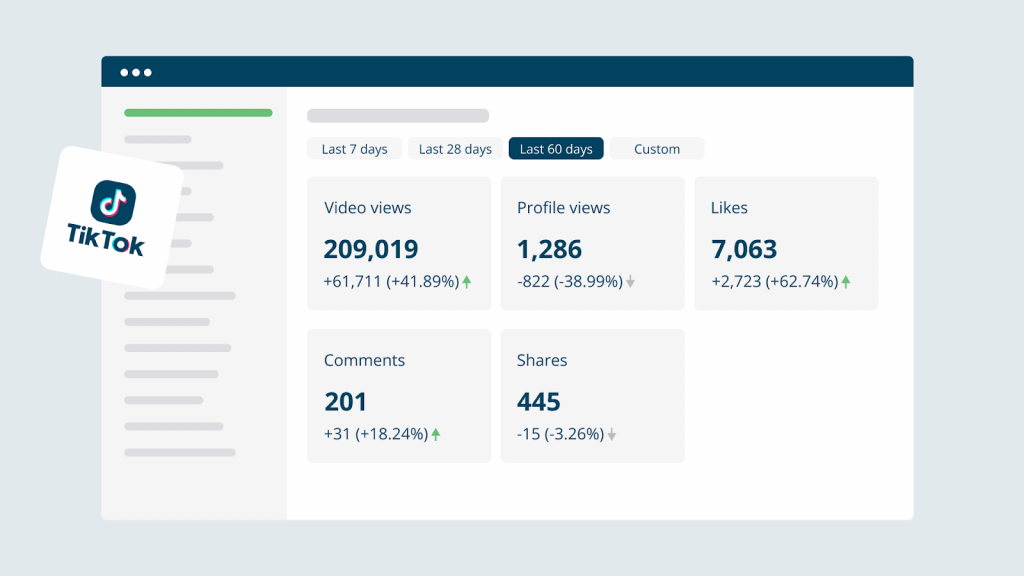The width and height of the screenshot is (1024, 576).
Task: Toggle the highlighted Last 60 days selection off
Action: point(556,148)
